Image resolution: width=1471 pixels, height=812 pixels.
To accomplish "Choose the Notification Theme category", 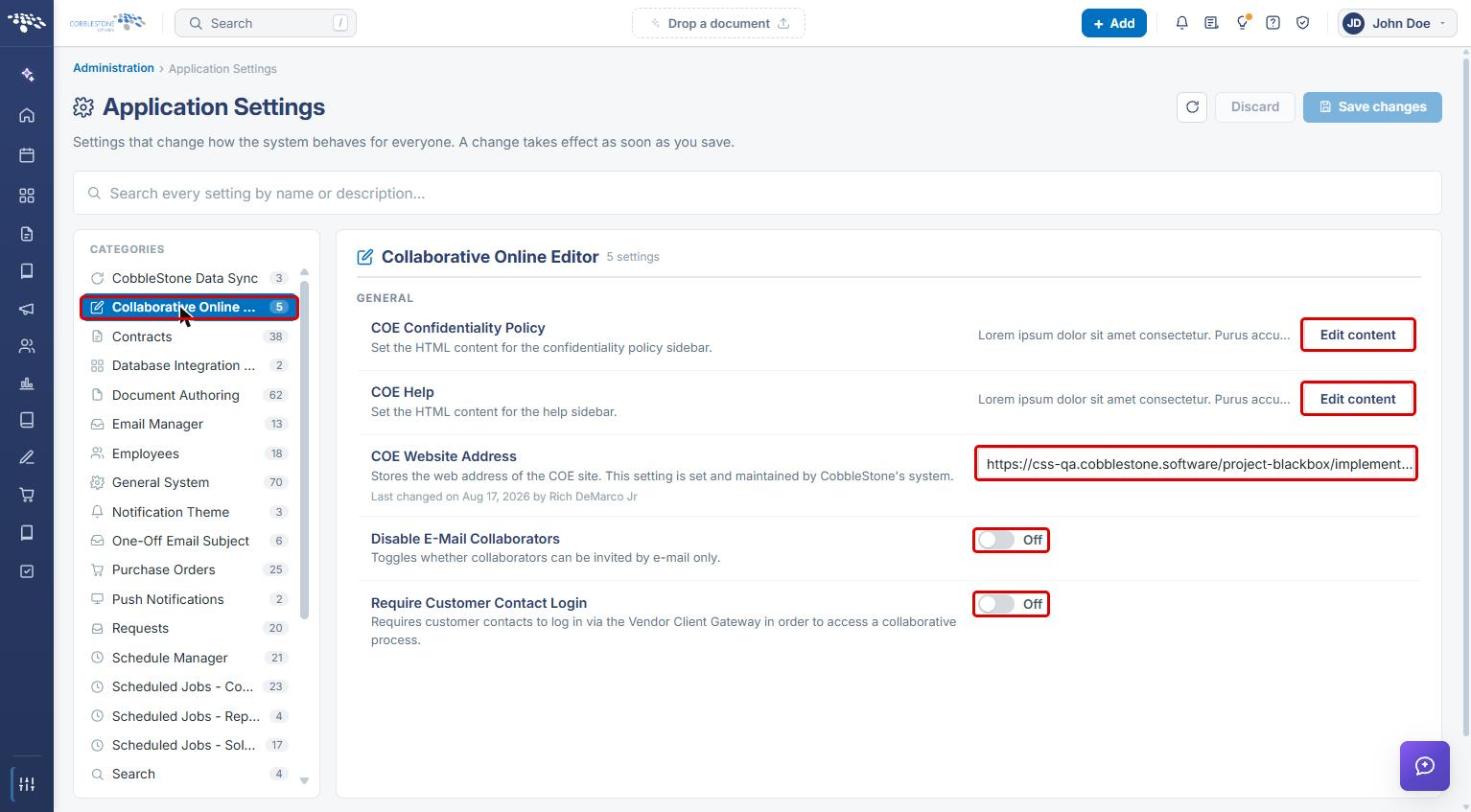I will [x=189, y=512].
